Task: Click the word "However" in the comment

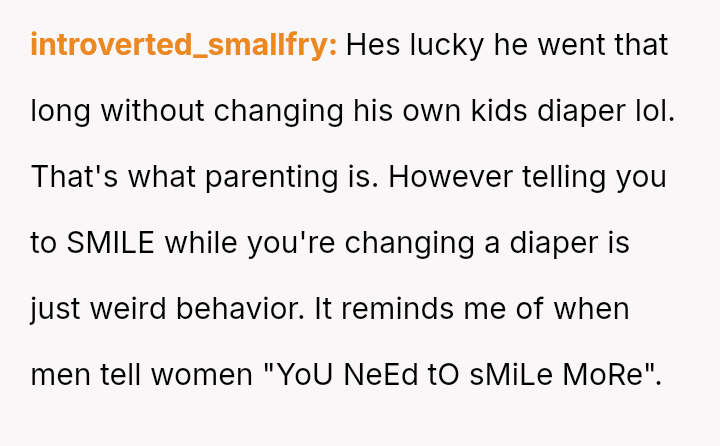Action: pos(453,178)
